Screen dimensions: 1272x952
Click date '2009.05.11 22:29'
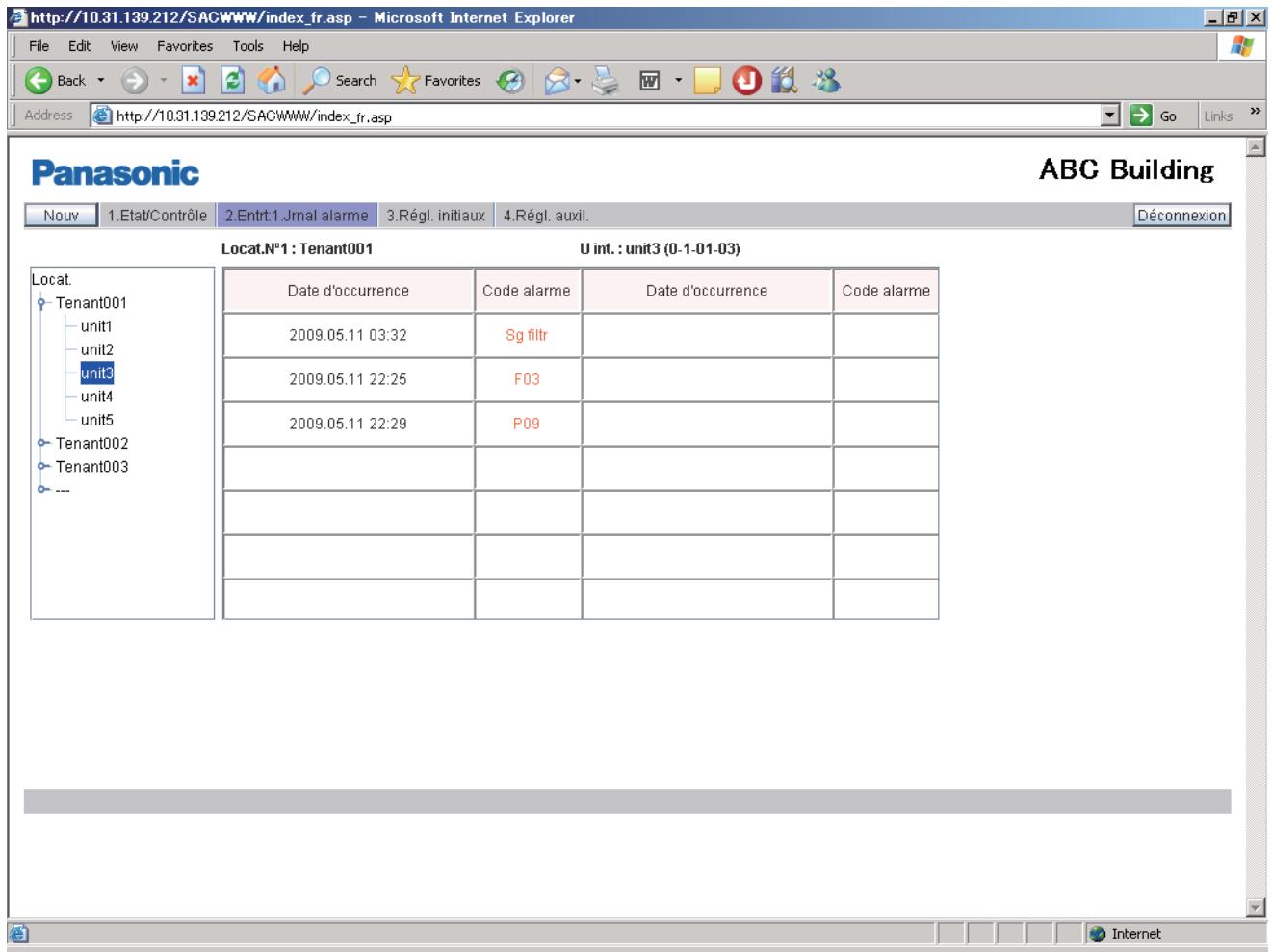348,424
